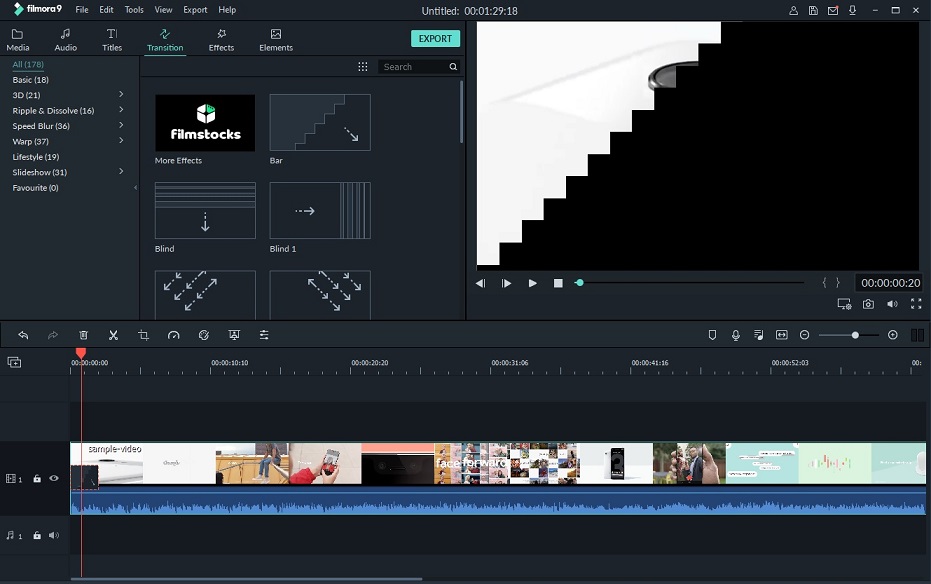Open the Speed control icon

tap(173, 335)
